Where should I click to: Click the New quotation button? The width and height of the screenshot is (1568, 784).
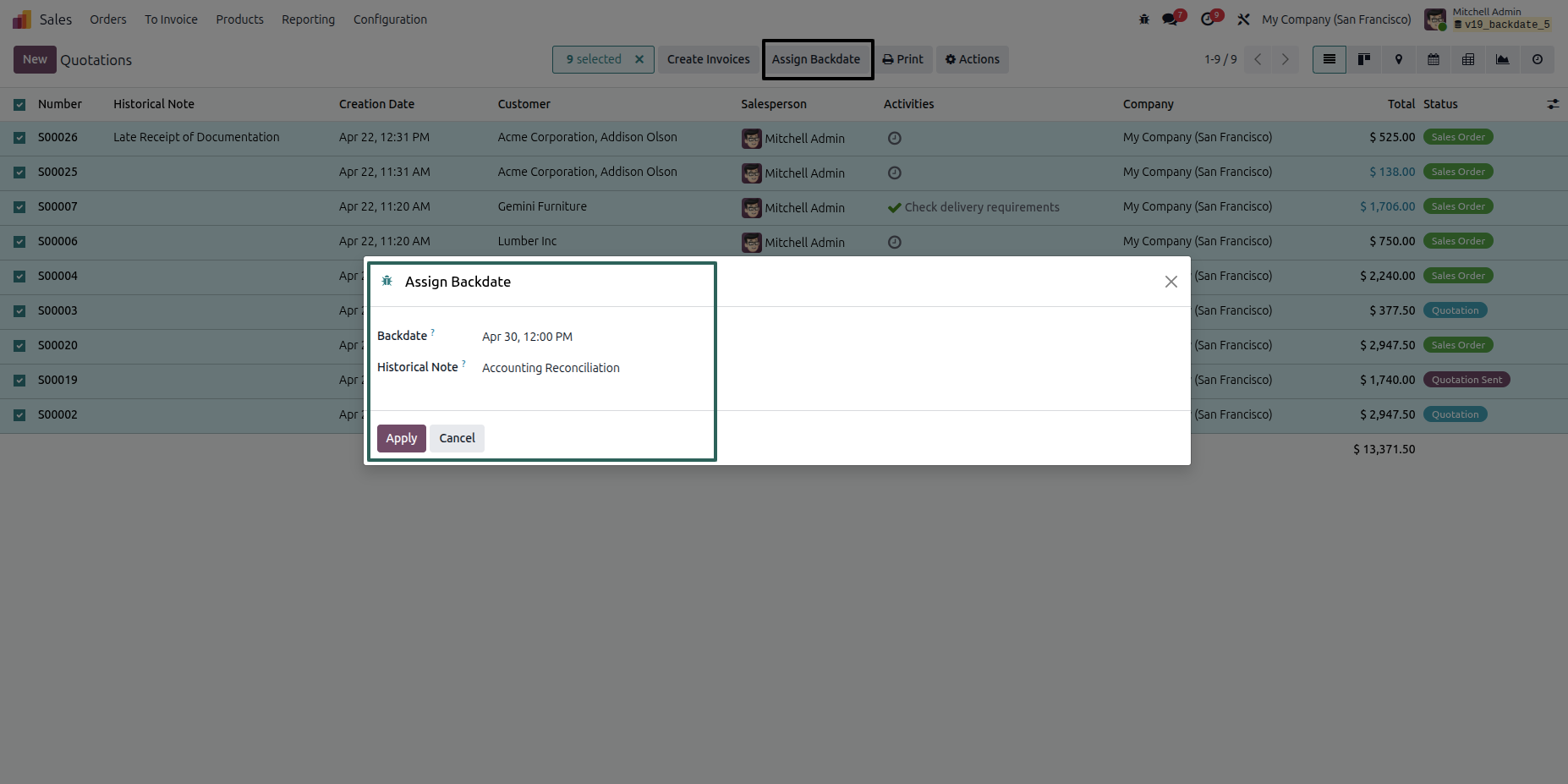pyautogui.click(x=35, y=59)
